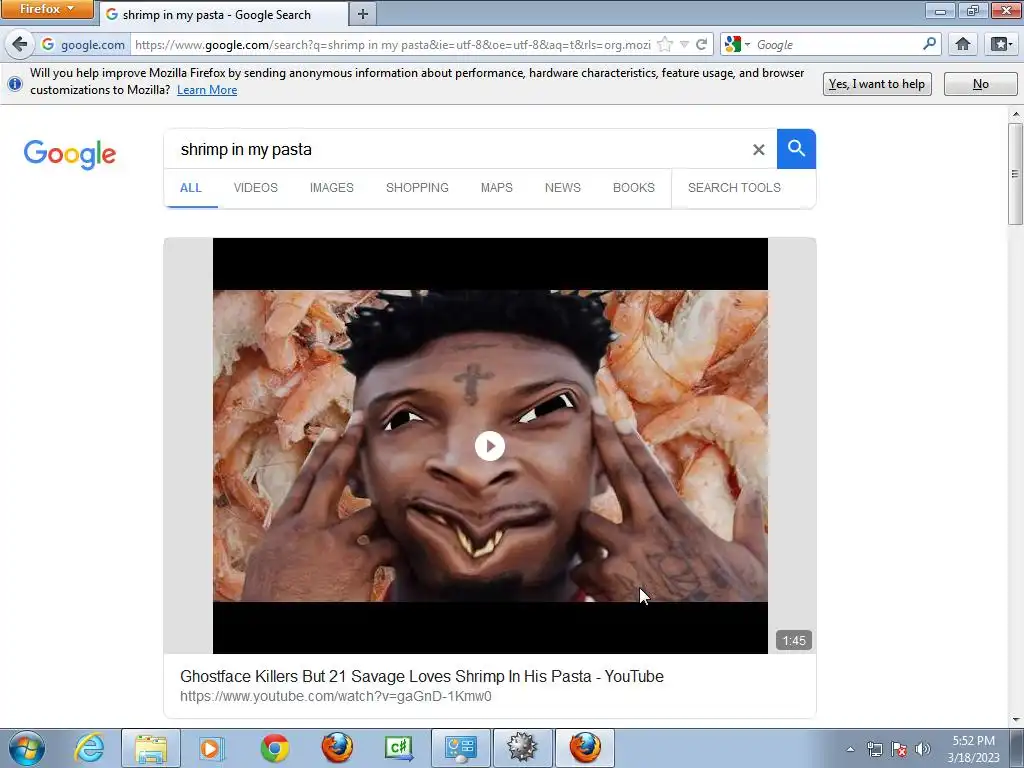Switch to the BOOKS tab
Viewport: 1024px width, 768px height.
[x=633, y=188]
